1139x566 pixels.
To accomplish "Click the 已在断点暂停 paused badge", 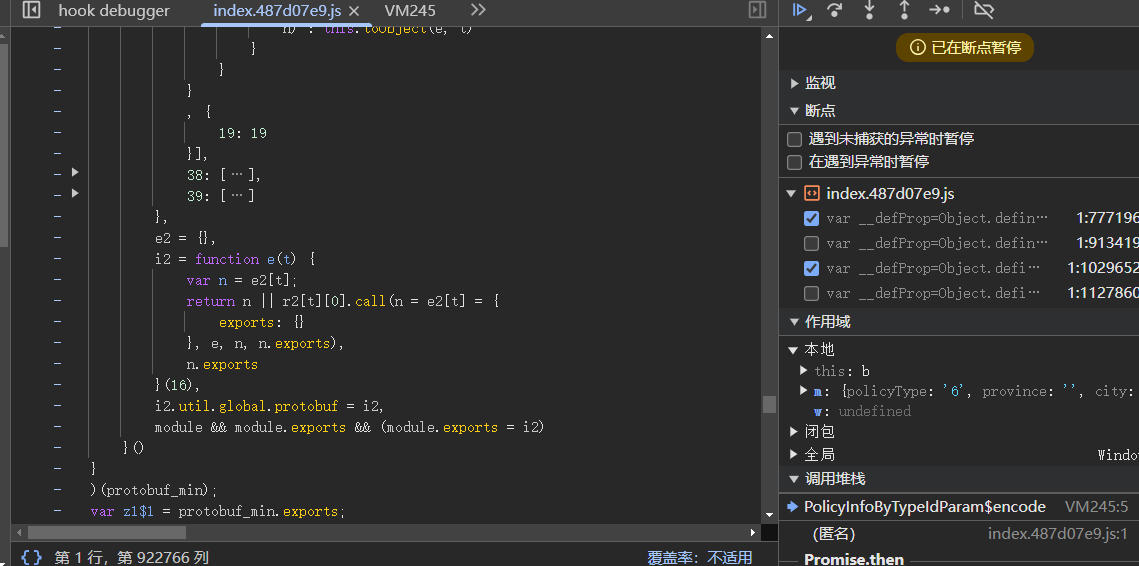I will tap(965, 48).
